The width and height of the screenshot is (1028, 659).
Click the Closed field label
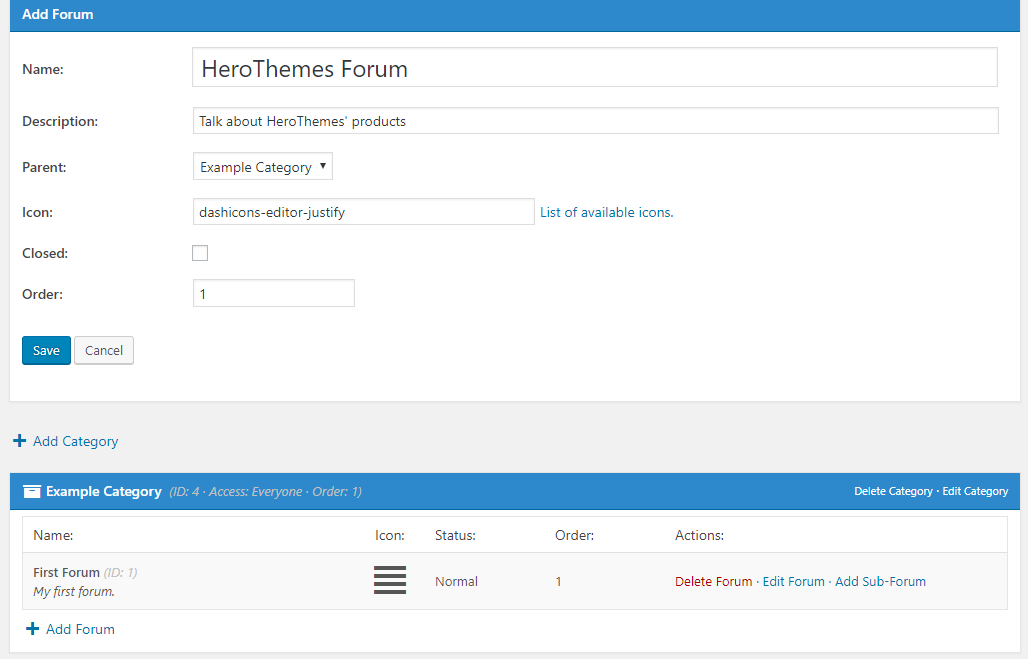45,253
